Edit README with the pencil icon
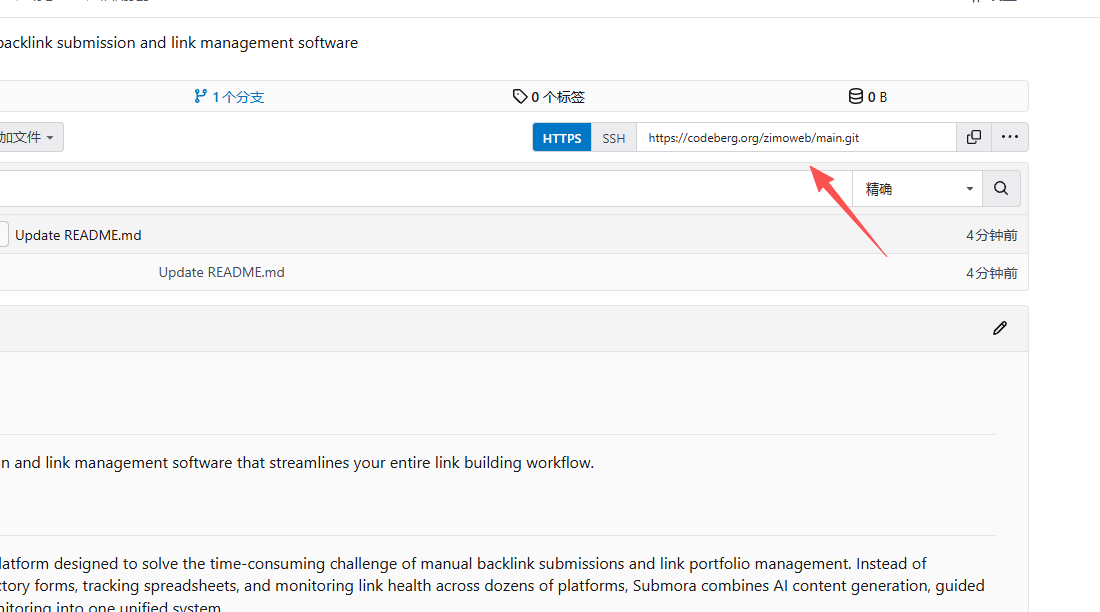1100x612 pixels. pyautogui.click(x=1000, y=328)
